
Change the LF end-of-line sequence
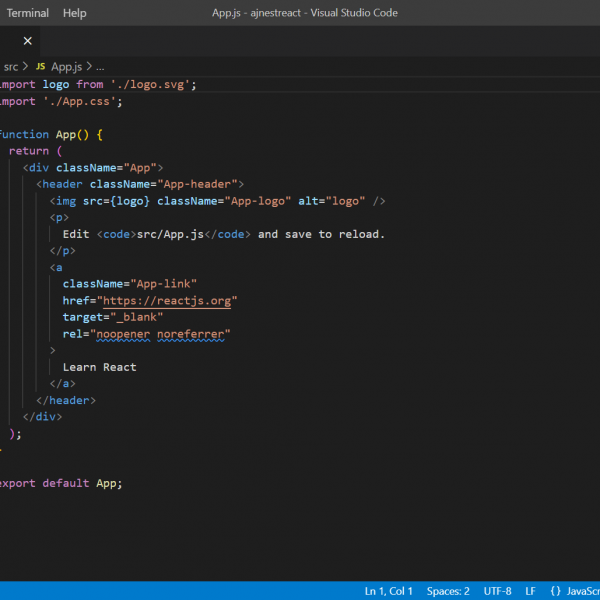531,591
